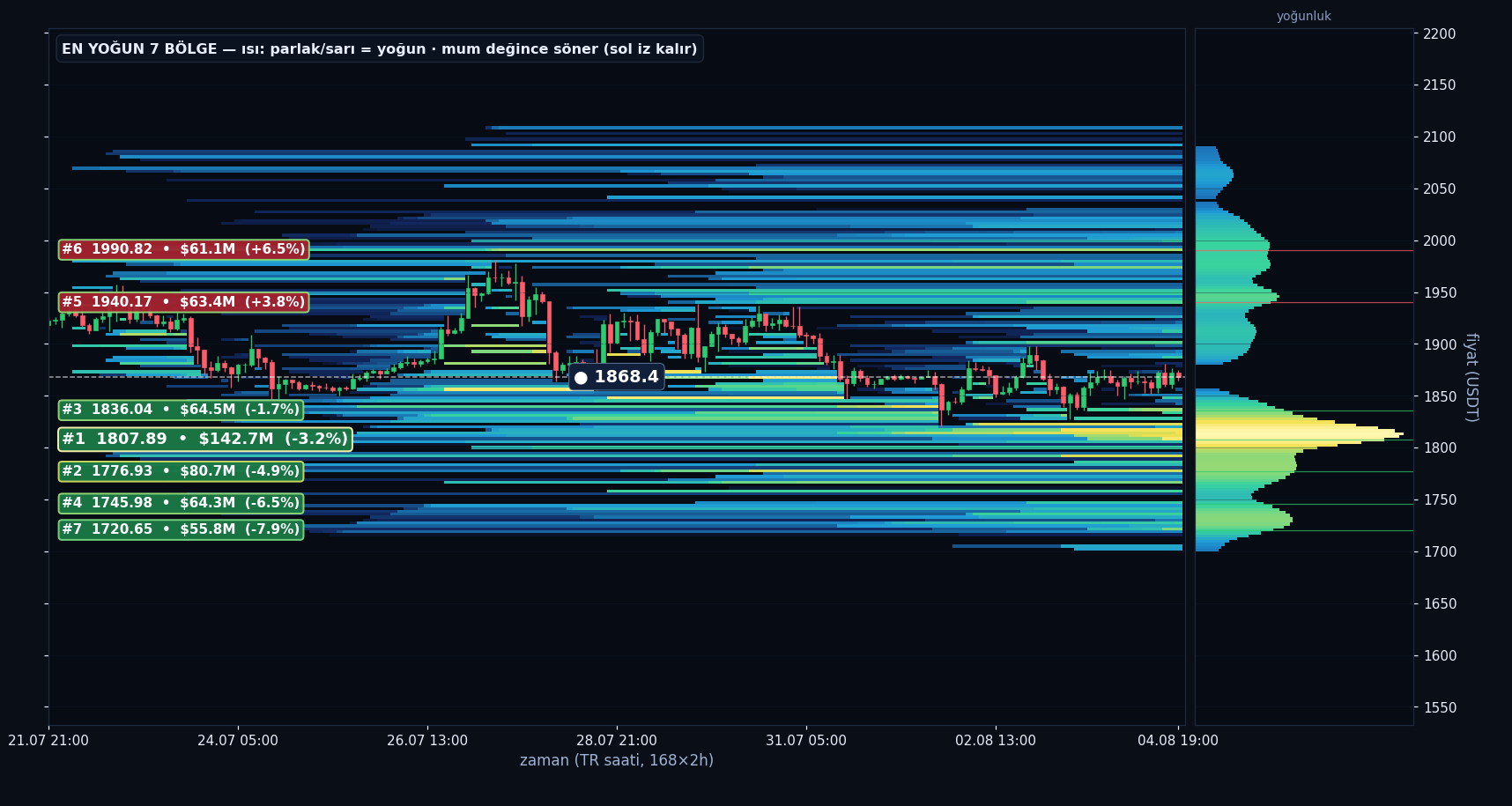Image resolution: width=1512 pixels, height=806 pixels.
Task: Click the 1550 price tick label
Action: pos(1438,708)
